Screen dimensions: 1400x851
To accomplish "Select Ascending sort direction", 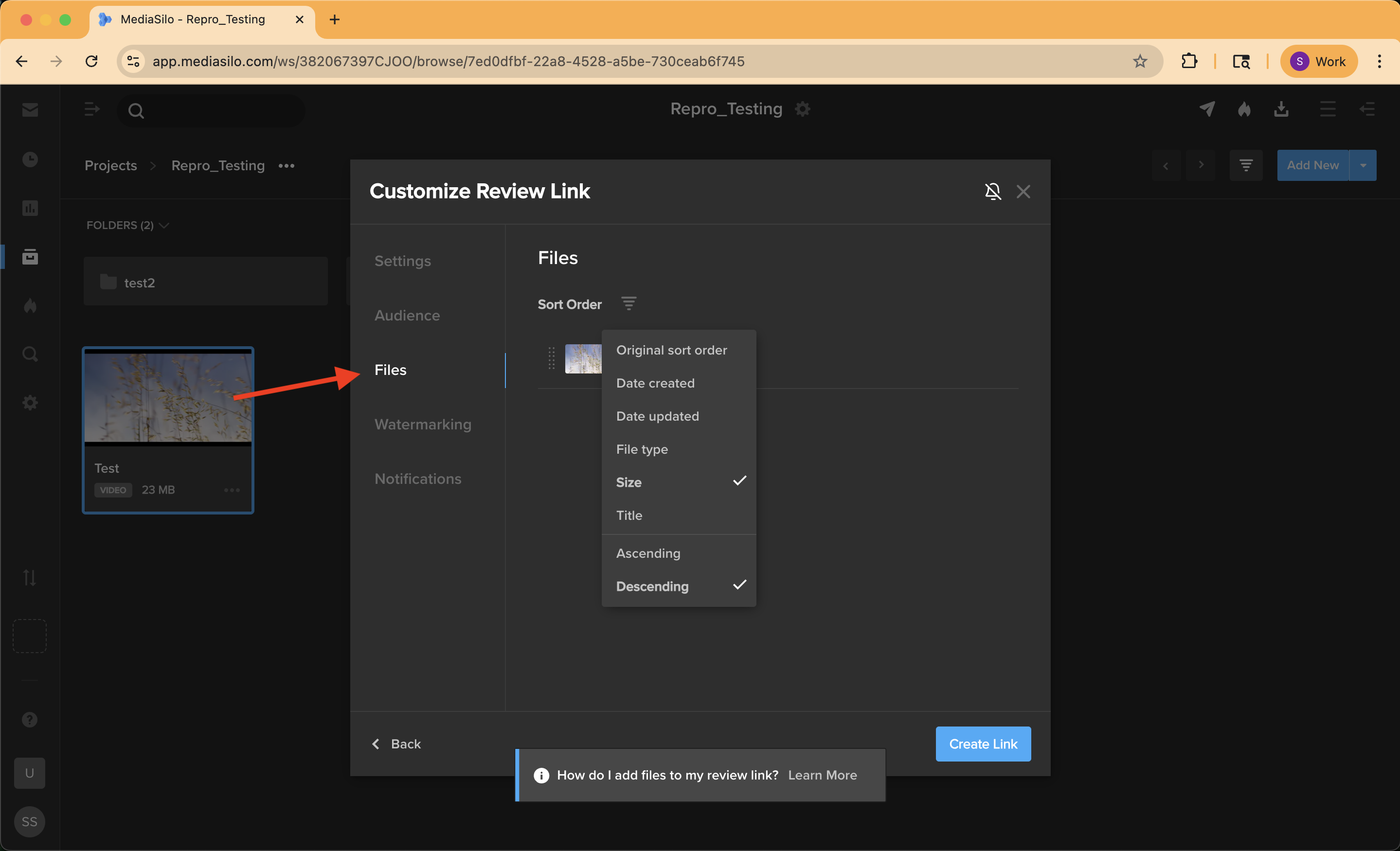I will click(x=648, y=553).
